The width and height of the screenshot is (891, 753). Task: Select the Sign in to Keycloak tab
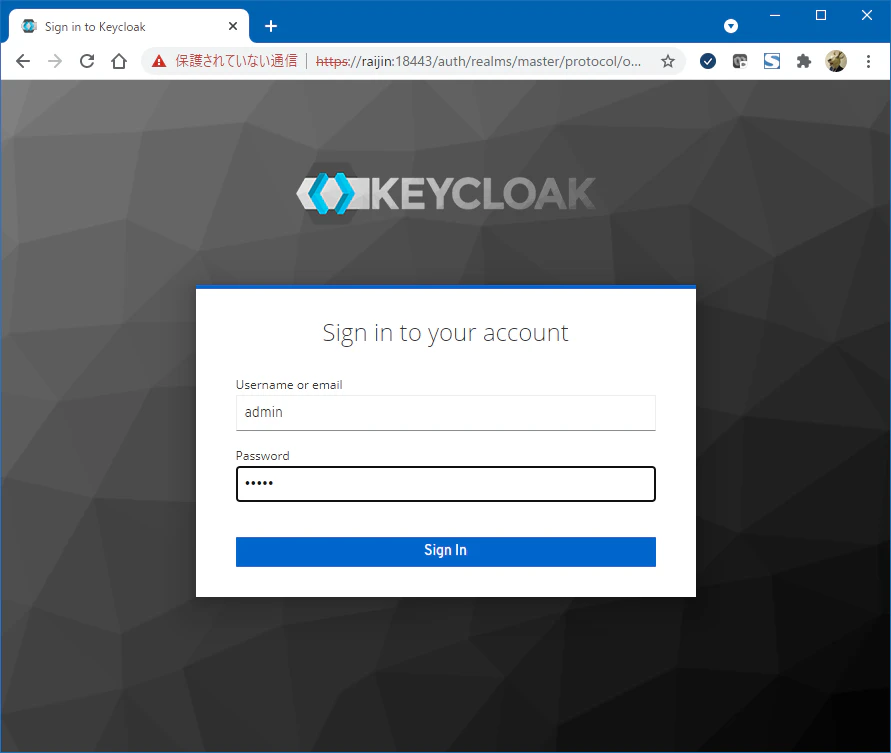click(x=110, y=26)
